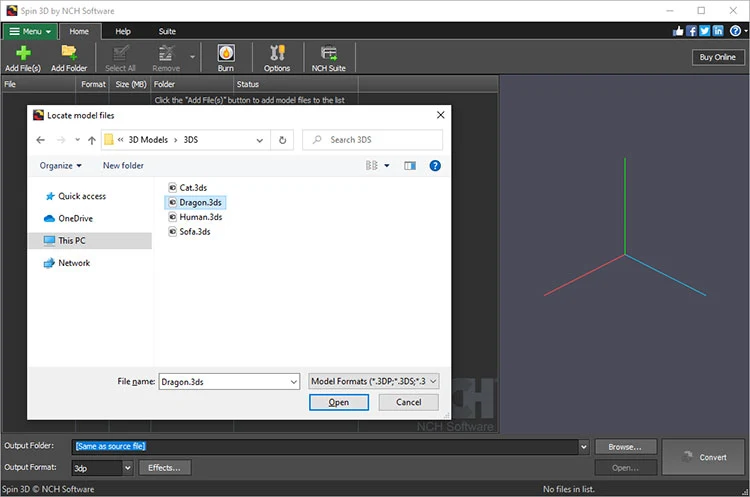Go back in the file dialog
The width and height of the screenshot is (750, 497).
click(41, 140)
